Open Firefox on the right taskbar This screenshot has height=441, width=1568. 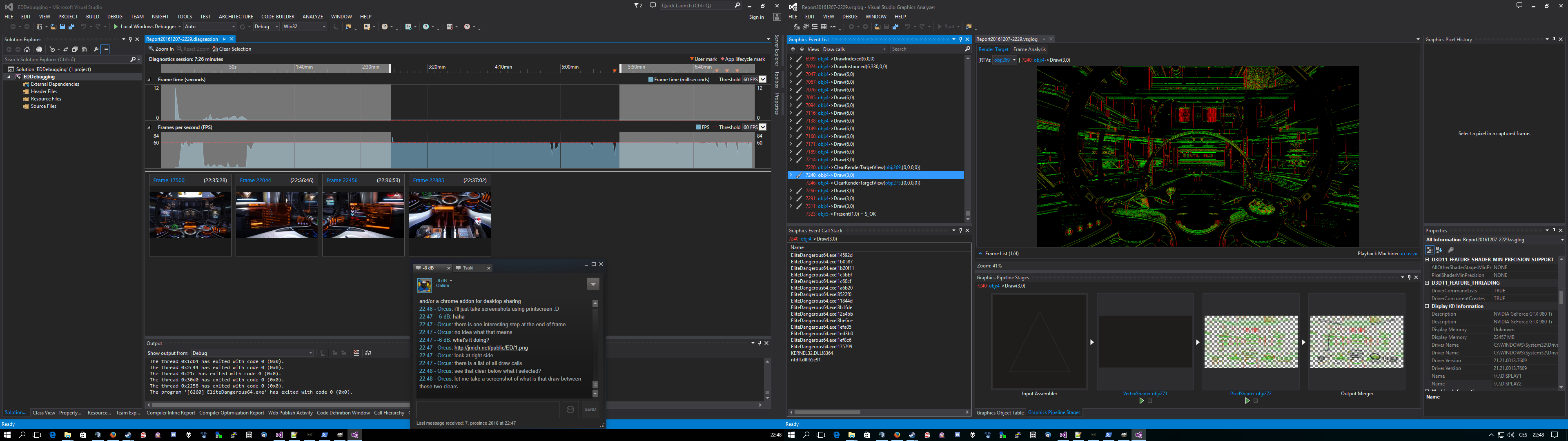tap(897, 435)
